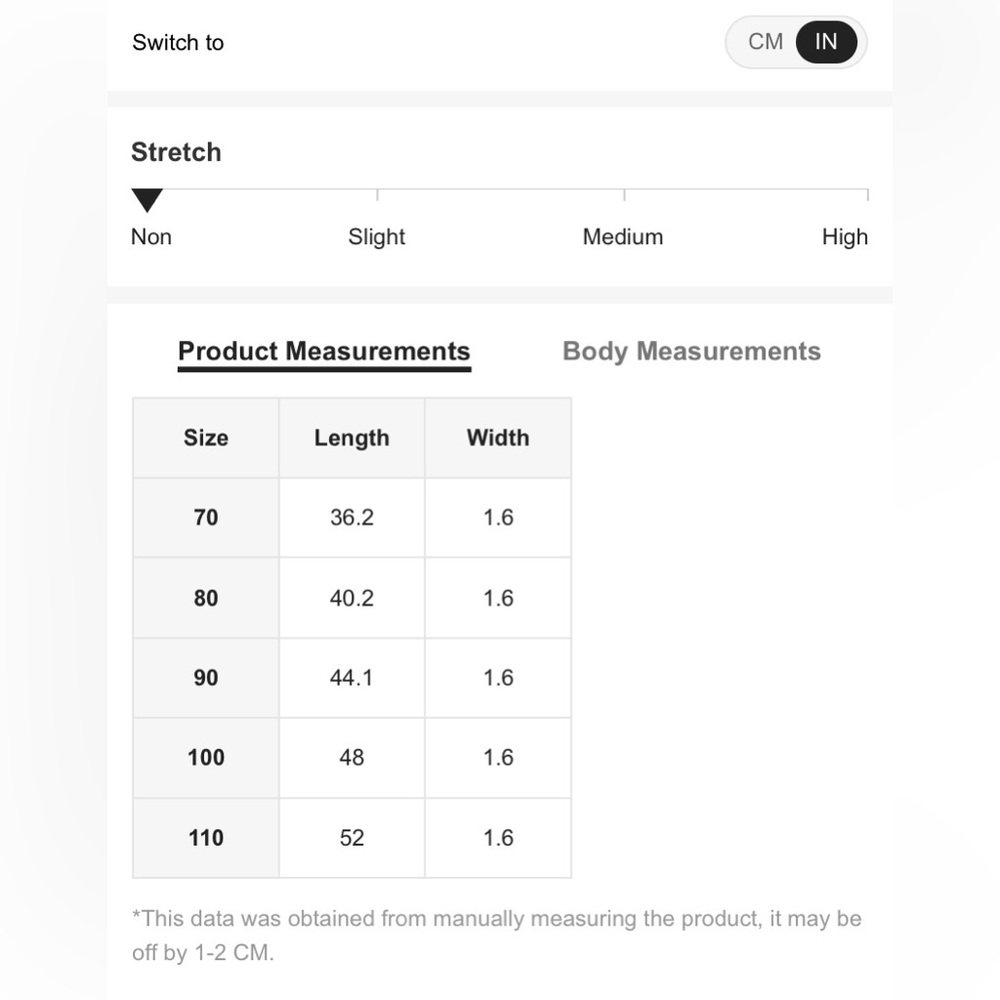Select the size 70 row header
This screenshot has width=1000, height=1000.
(205, 518)
